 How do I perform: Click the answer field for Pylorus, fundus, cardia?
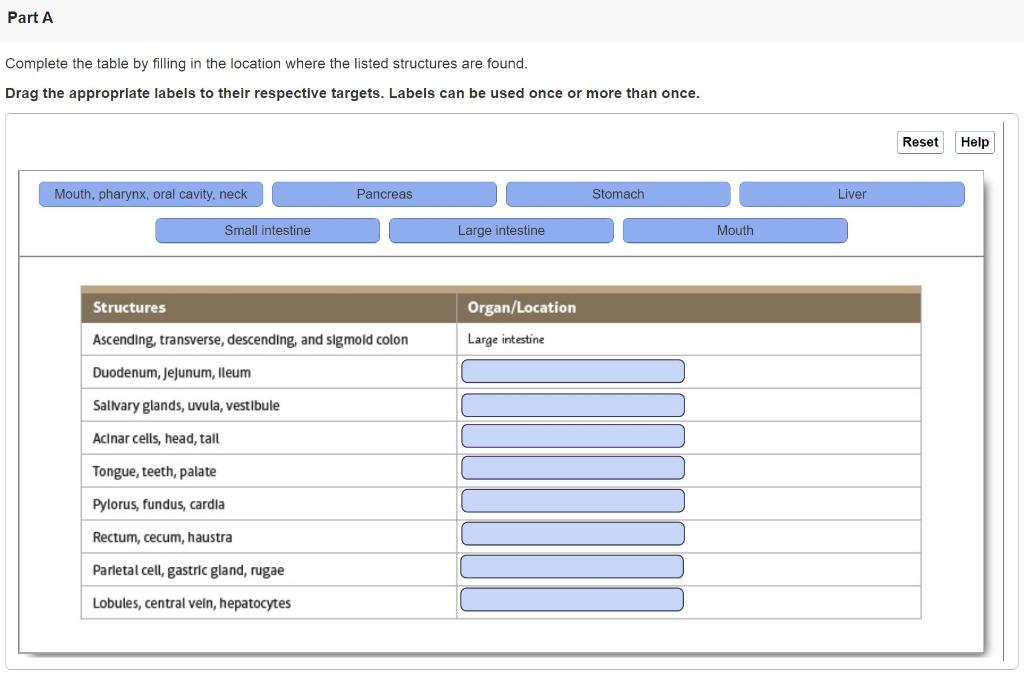click(x=572, y=500)
